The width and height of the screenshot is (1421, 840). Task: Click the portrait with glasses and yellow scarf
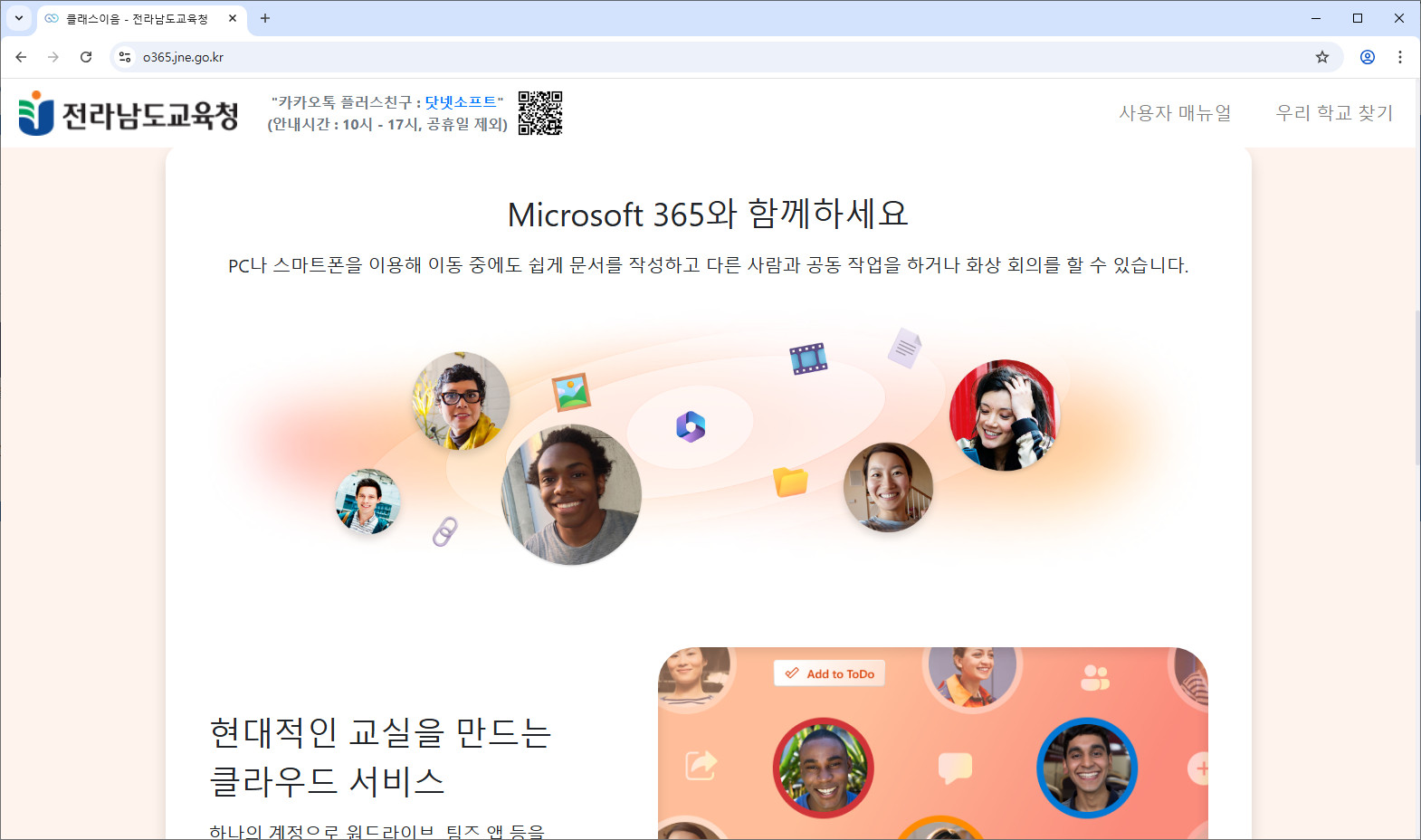click(x=461, y=401)
